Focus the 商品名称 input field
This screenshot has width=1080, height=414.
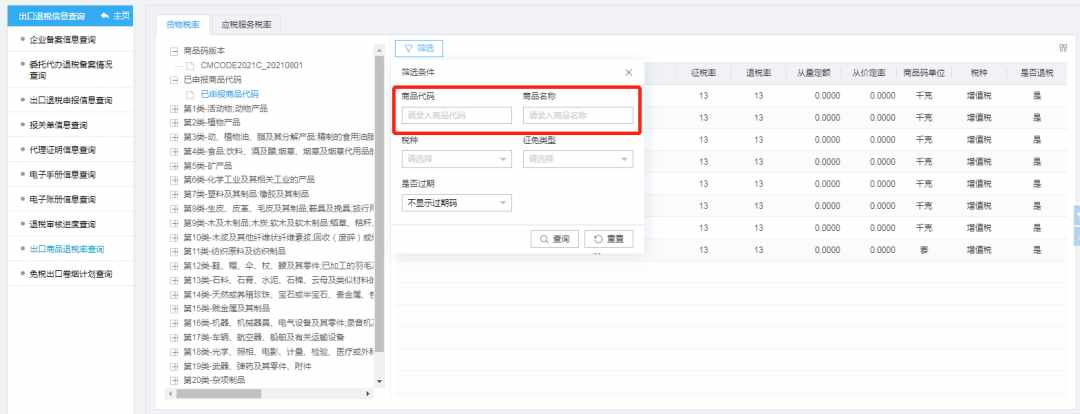pyautogui.click(x=578, y=115)
